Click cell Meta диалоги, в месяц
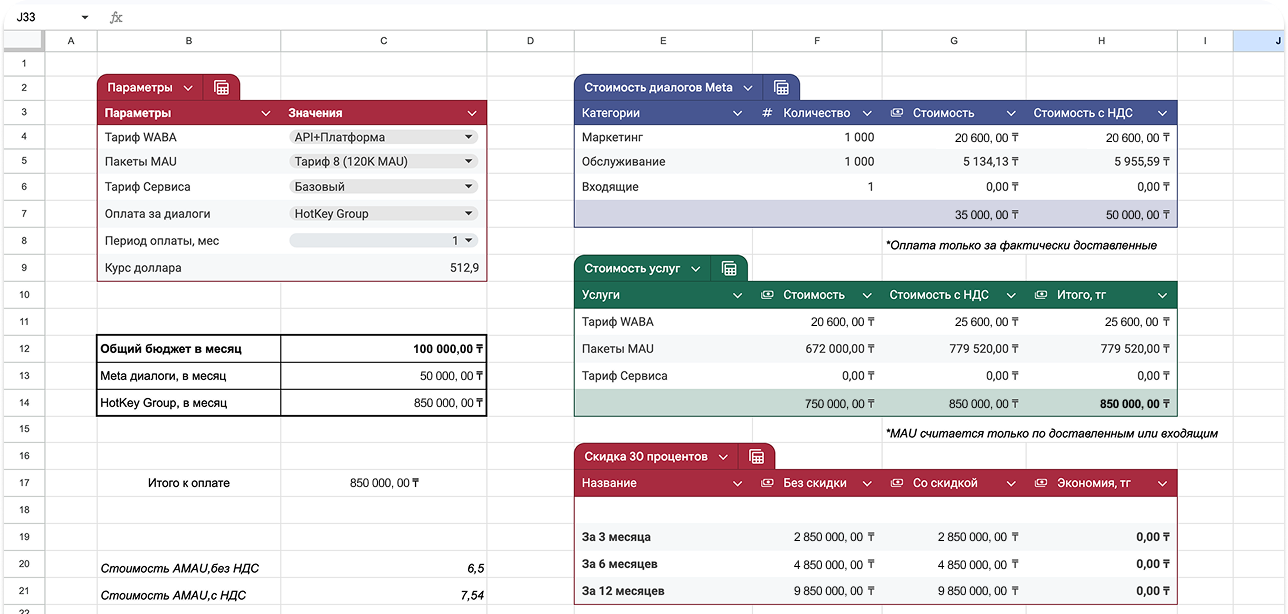1288x614 pixels. [x=189, y=376]
